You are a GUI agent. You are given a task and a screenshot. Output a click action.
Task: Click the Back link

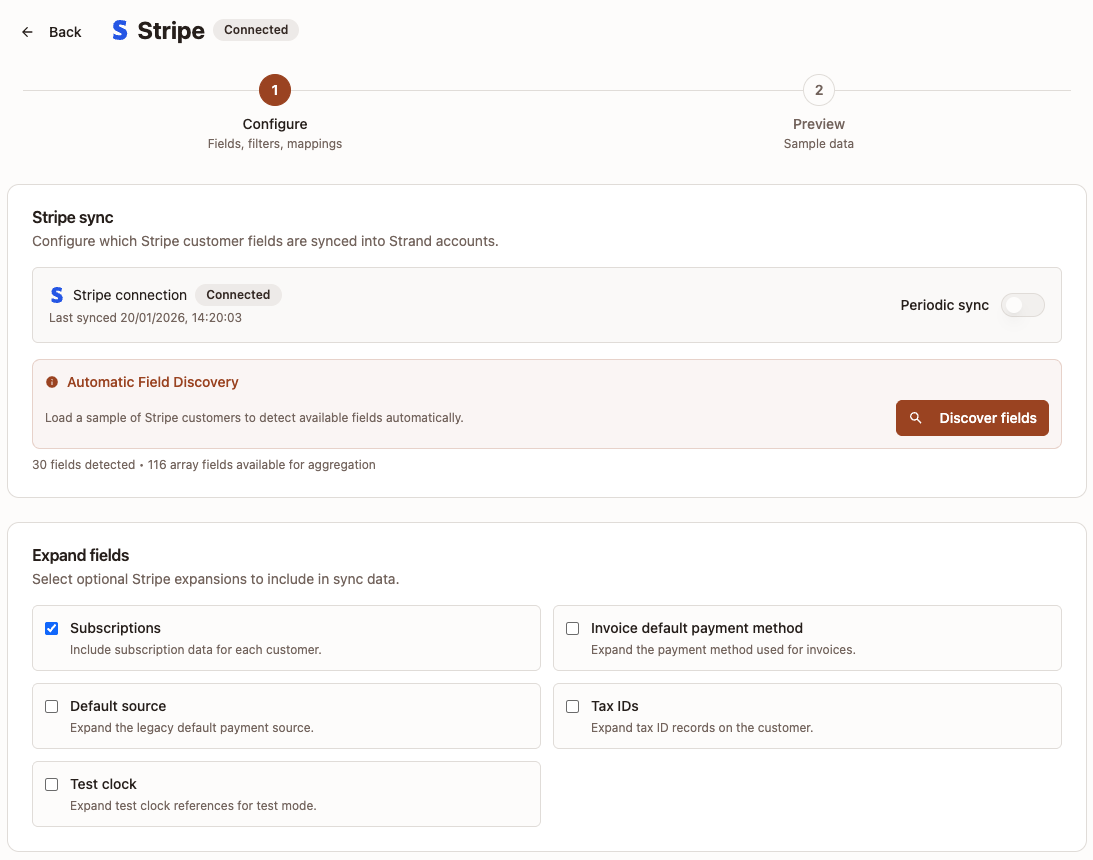coord(65,31)
